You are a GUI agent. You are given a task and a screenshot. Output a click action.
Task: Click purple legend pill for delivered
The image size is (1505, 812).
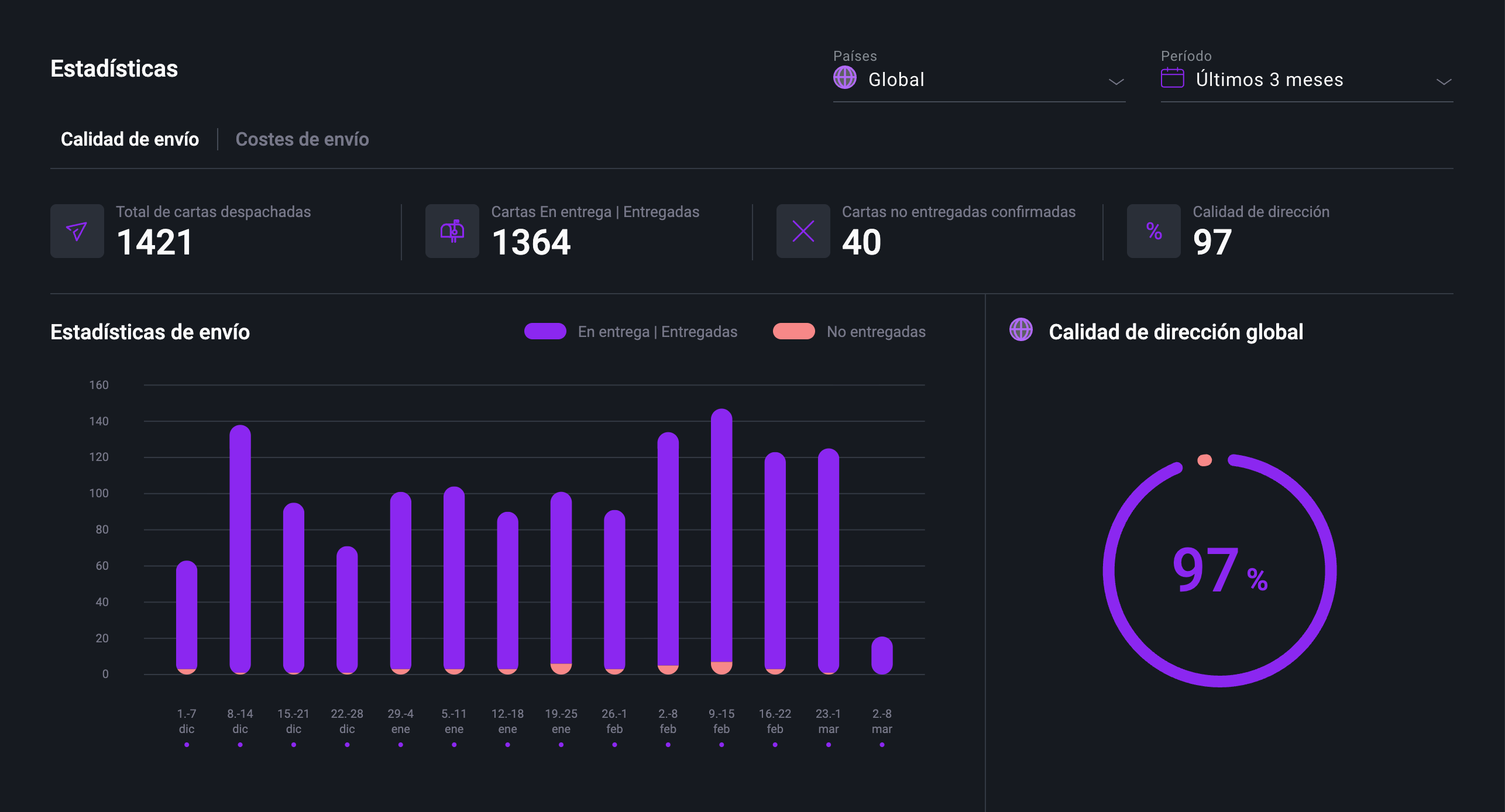[545, 331]
